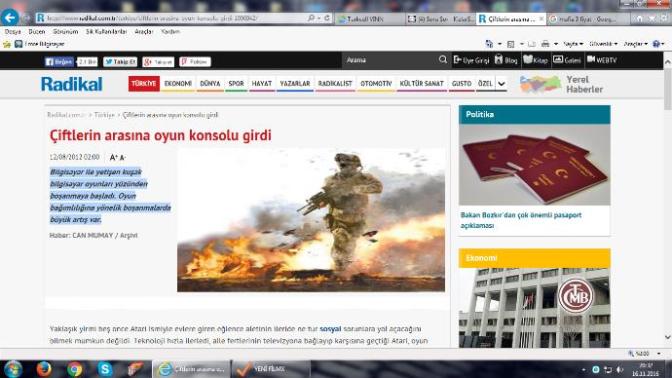672x378 pixels.
Task: Click the magnifier icon in Arama box
Action: pos(443,60)
